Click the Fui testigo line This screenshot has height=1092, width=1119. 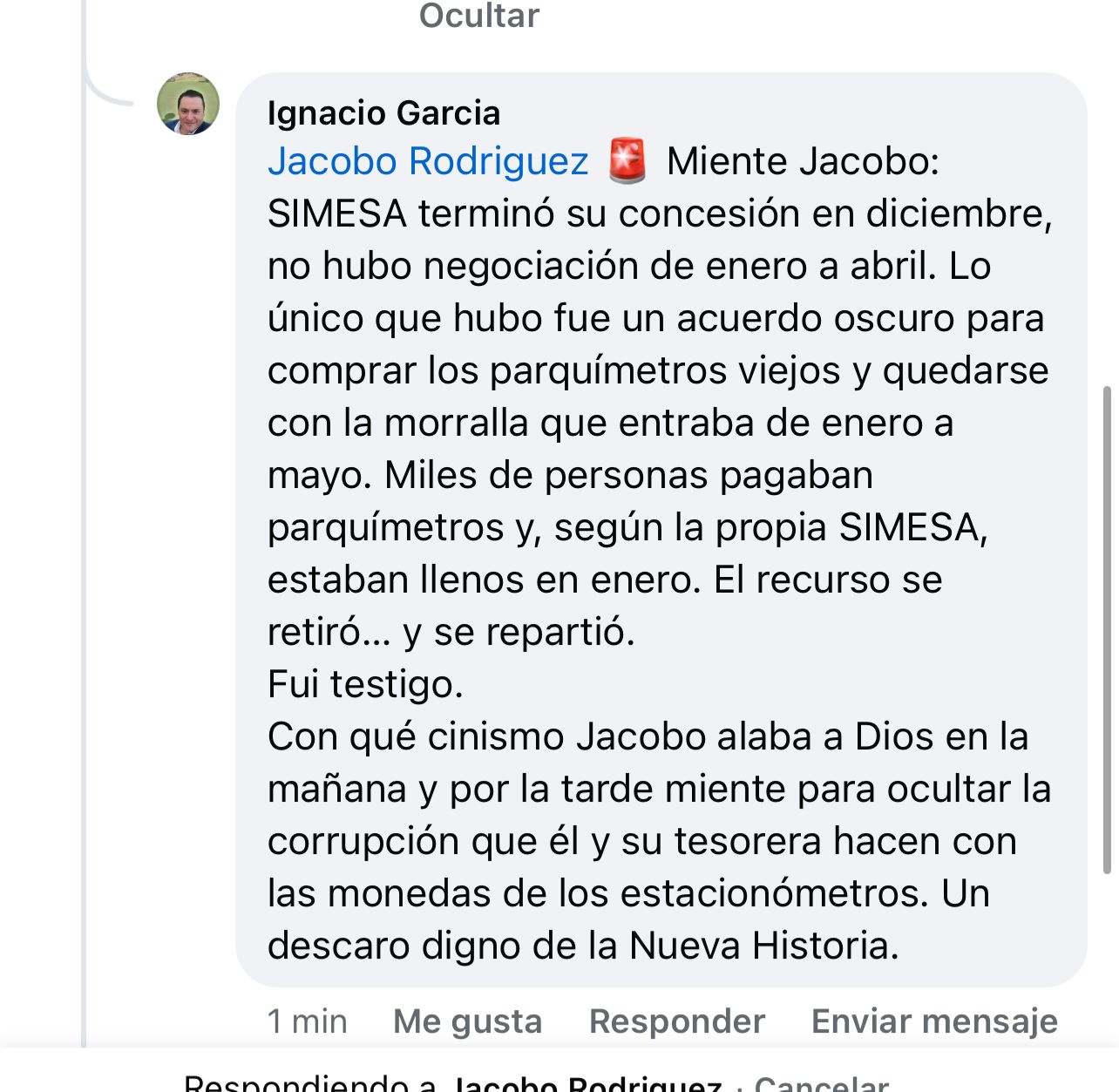click(365, 684)
